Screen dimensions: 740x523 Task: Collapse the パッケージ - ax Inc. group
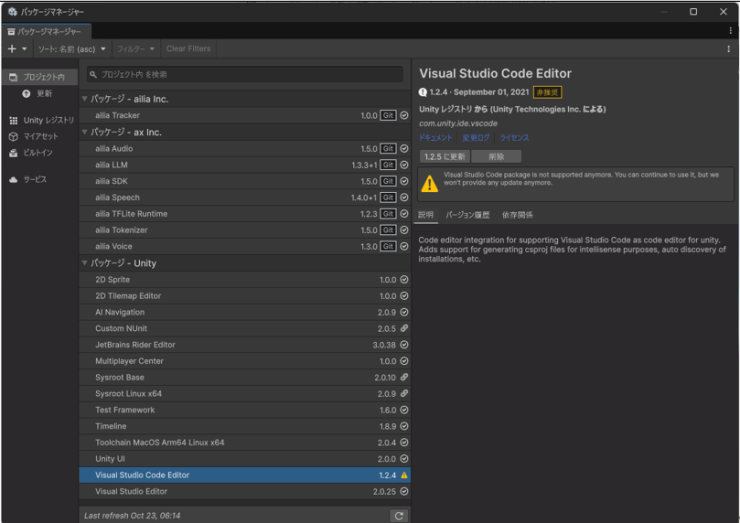click(85, 132)
